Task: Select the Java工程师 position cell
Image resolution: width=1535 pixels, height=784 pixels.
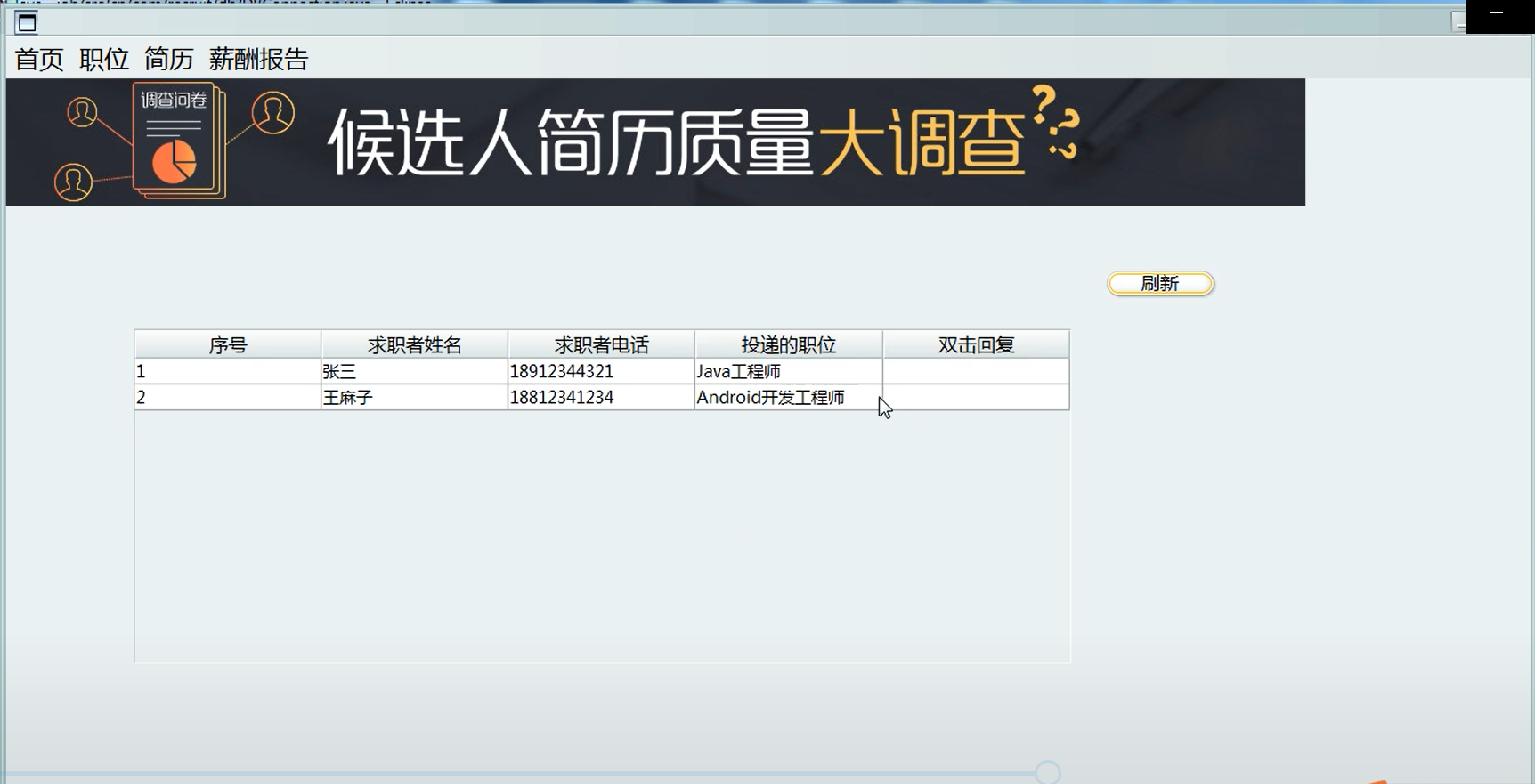Action: pyautogui.click(x=788, y=371)
